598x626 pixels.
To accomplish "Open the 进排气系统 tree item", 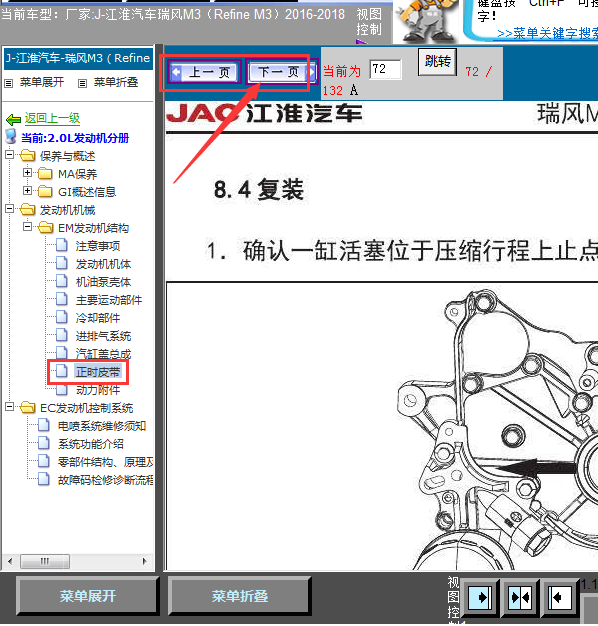I will coord(103,336).
